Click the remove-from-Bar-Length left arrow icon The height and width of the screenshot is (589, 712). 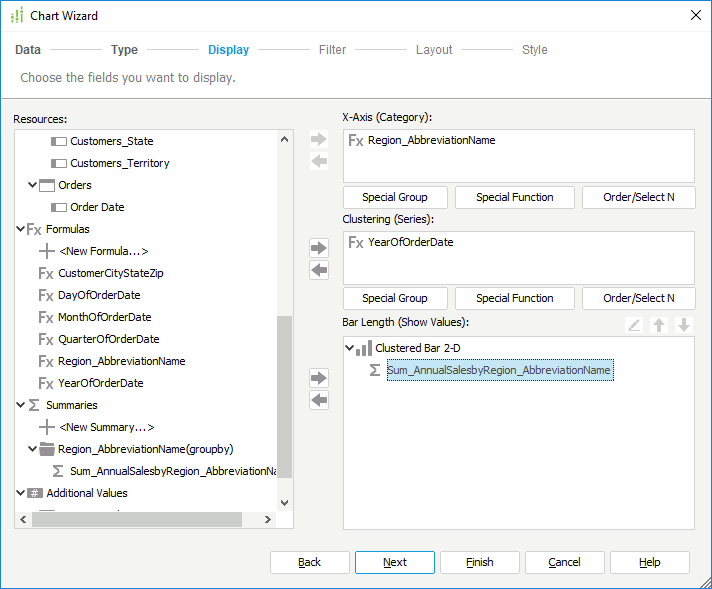point(319,400)
